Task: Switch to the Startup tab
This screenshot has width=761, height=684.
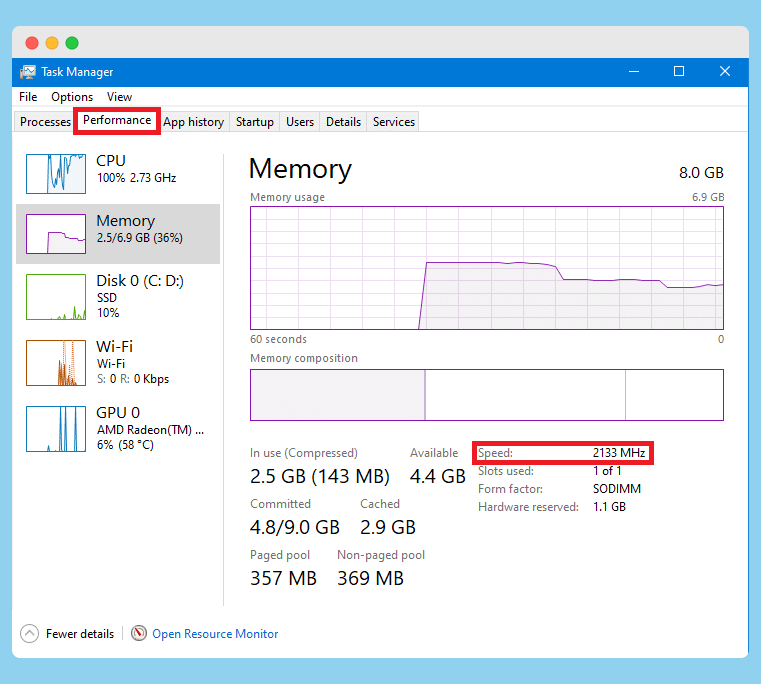Action: (255, 122)
